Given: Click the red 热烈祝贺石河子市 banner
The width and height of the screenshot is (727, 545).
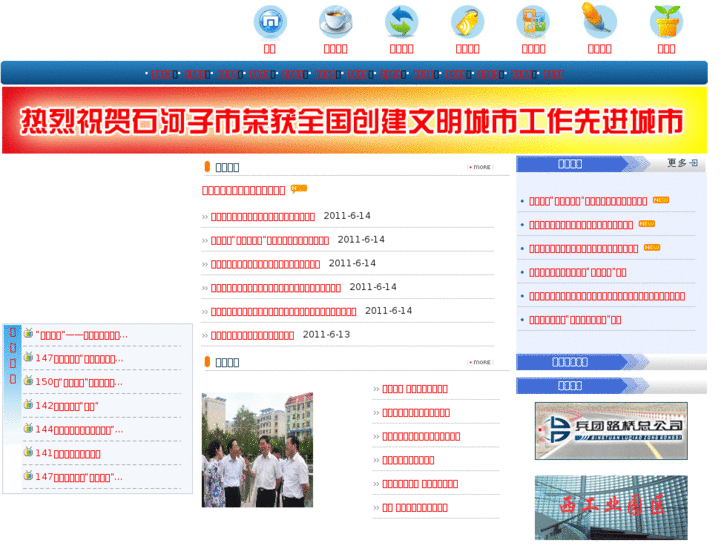Looking at the screenshot, I should 354,120.
